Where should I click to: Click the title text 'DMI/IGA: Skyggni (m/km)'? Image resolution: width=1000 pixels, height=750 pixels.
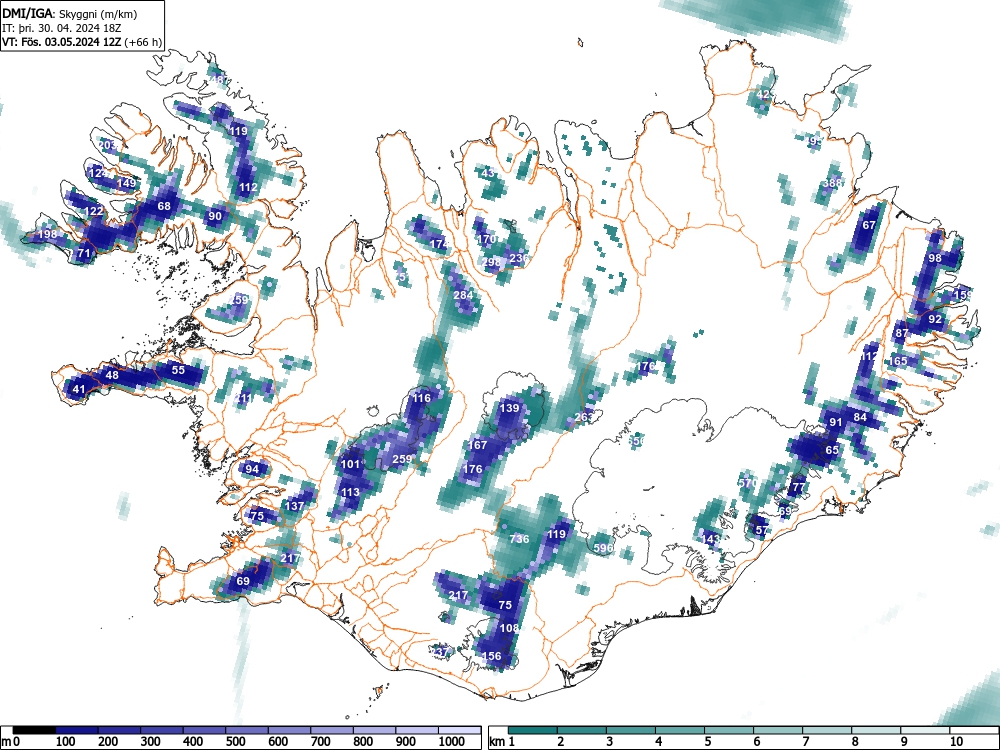pos(70,13)
